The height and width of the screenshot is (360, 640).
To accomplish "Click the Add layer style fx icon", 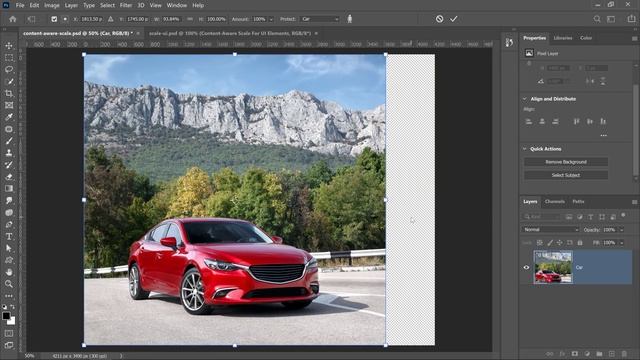I will (562, 353).
